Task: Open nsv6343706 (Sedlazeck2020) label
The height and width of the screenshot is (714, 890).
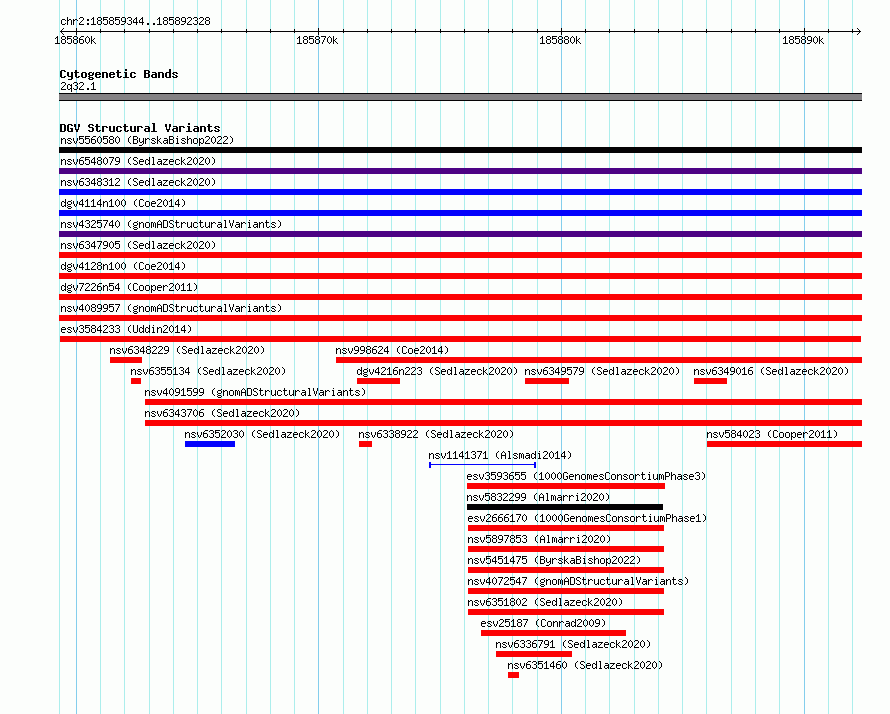Action: click(x=222, y=413)
